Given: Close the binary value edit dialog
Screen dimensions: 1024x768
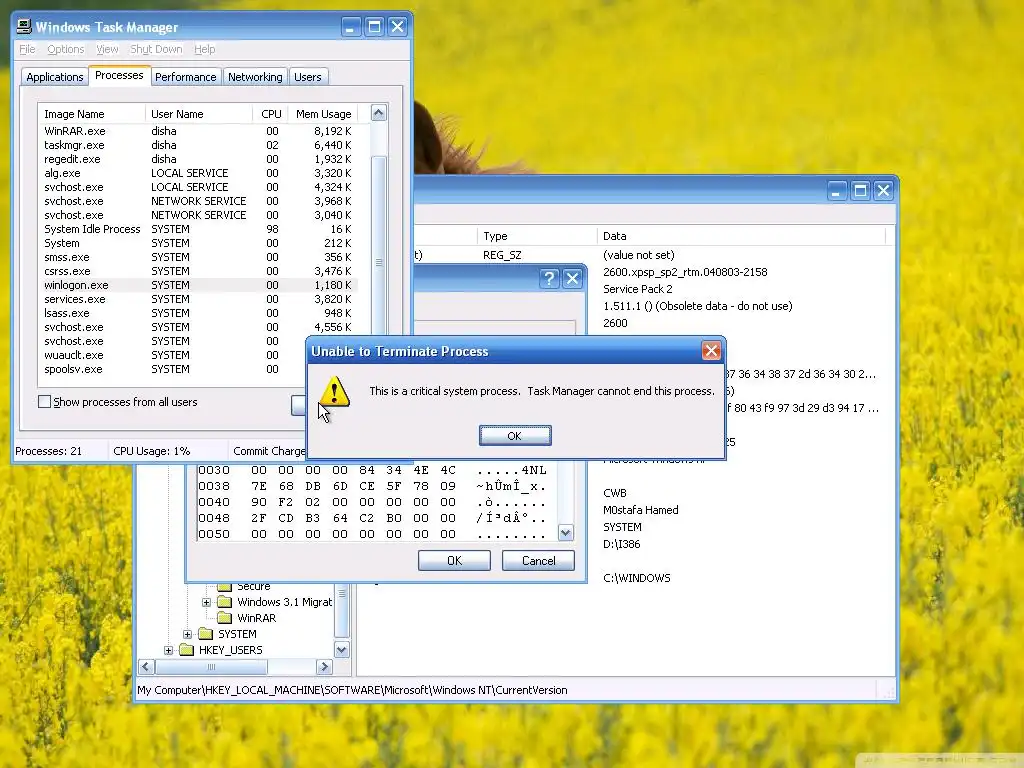Looking at the screenshot, I should (x=573, y=279).
